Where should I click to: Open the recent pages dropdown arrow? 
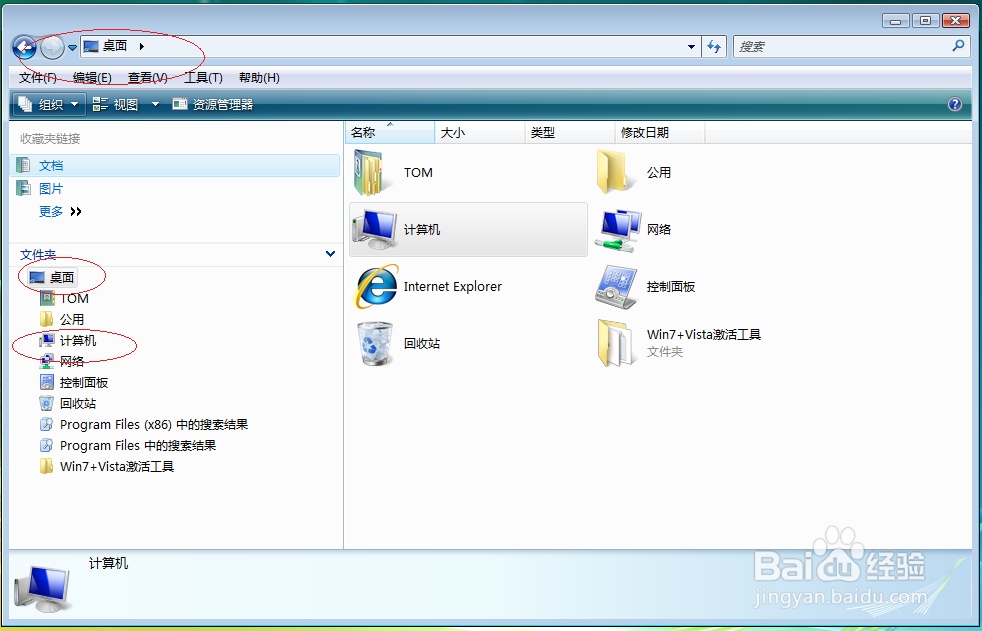pyautogui.click(x=72, y=48)
